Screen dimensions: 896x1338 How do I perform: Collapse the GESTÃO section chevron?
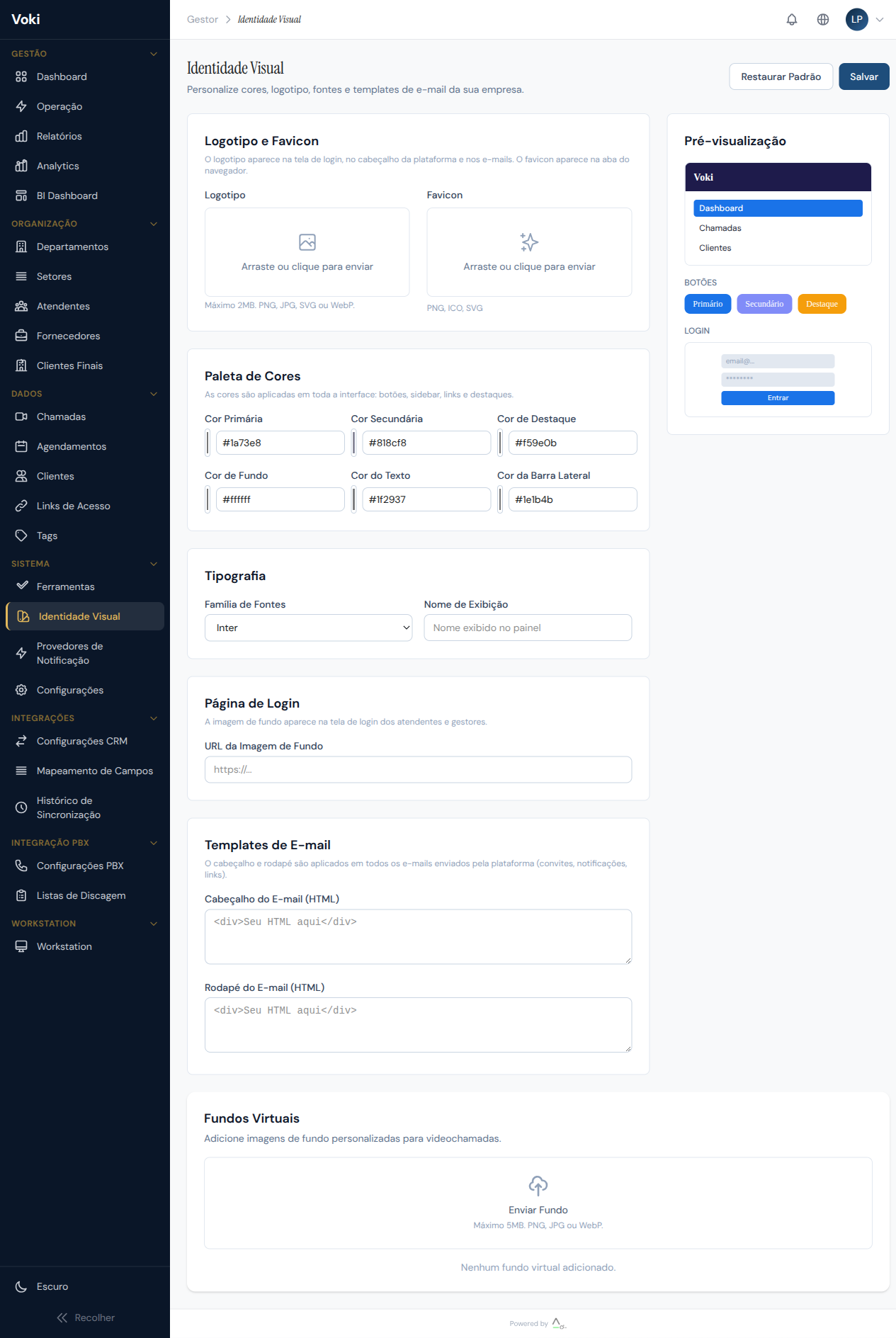154,54
